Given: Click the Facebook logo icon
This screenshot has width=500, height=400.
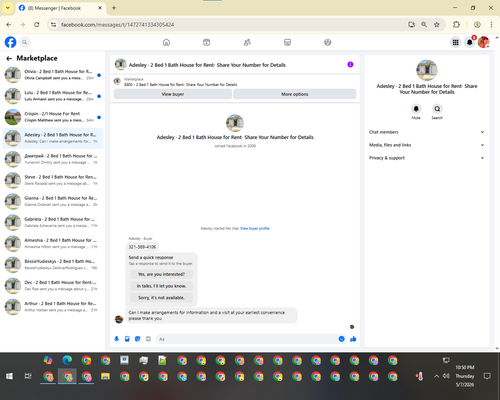Looking at the screenshot, I should click(x=10, y=42).
